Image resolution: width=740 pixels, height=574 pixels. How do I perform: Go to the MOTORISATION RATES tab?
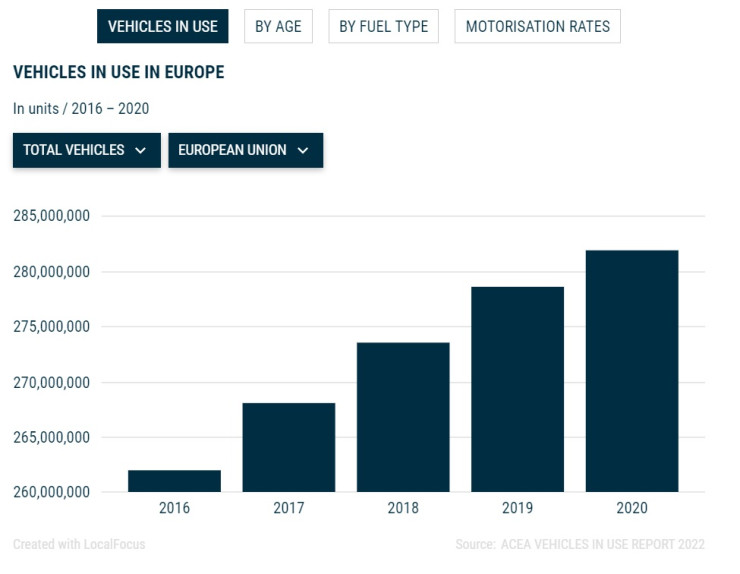[x=537, y=27]
